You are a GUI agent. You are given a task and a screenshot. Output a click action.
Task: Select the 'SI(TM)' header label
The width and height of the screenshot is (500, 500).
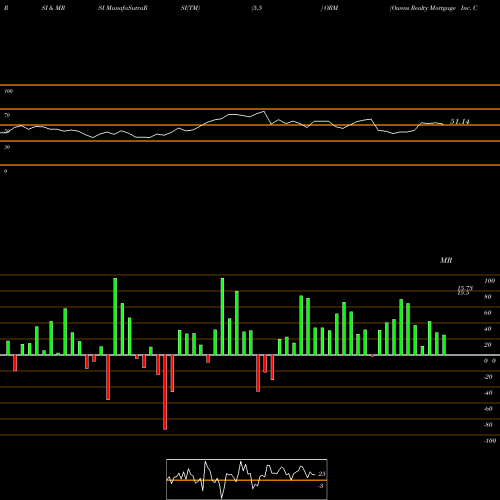pos(190,8)
